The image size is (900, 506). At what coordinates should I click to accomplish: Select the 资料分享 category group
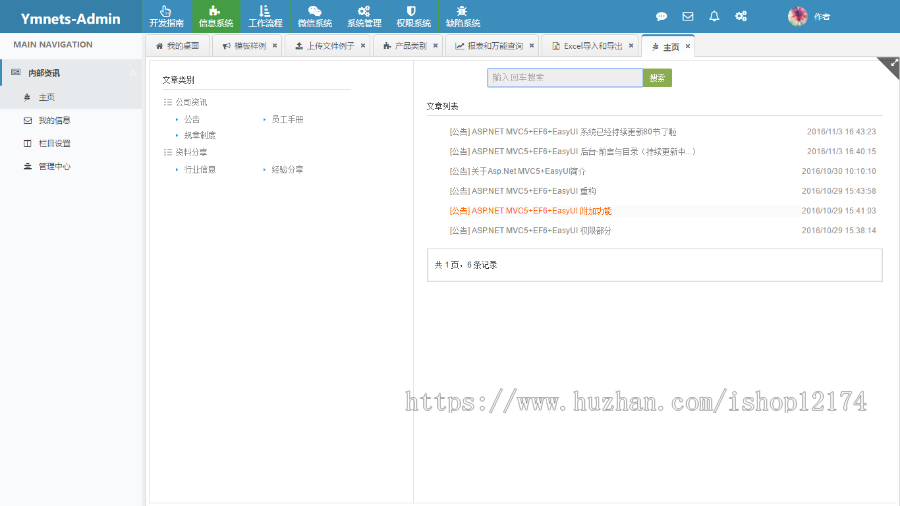click(191, 152)
